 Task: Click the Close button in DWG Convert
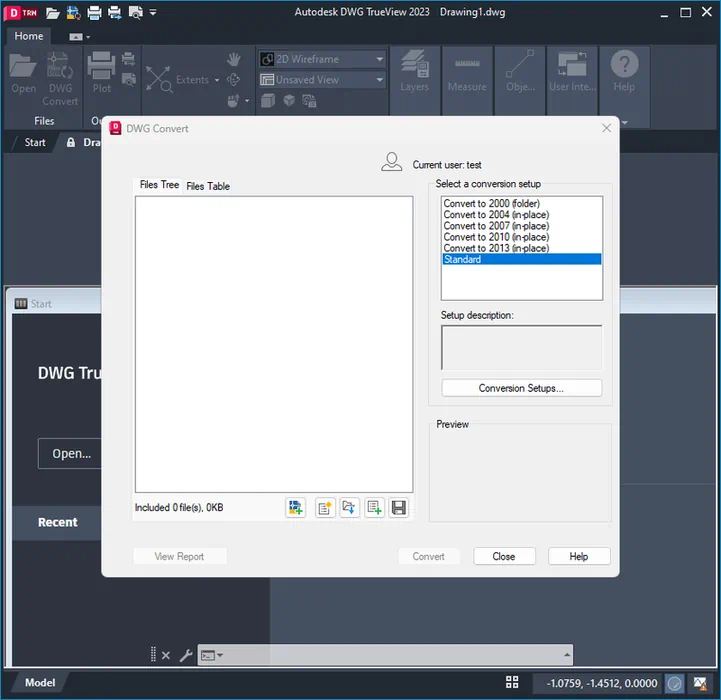(504, 556)
